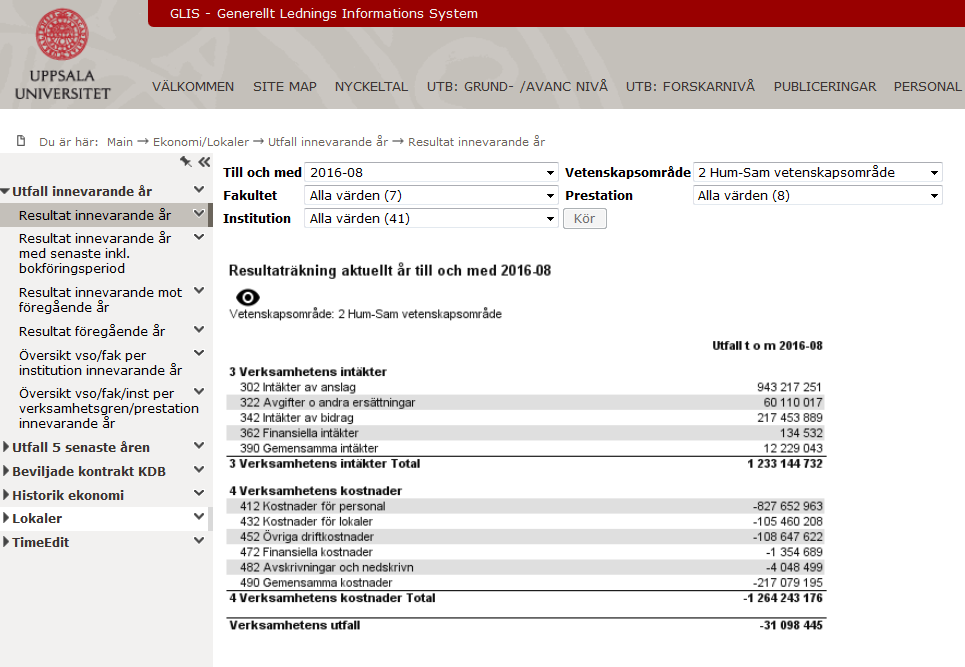The width and height of the screenshot is (965, 667).
Task: Click chevron beside Beviljade kontrakt KDB
Action: click(x=199, y=469)
